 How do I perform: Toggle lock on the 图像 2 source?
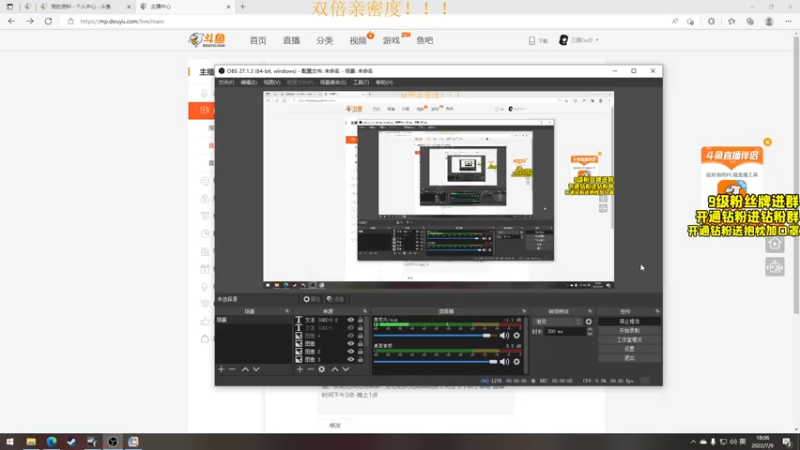point(360,352)
